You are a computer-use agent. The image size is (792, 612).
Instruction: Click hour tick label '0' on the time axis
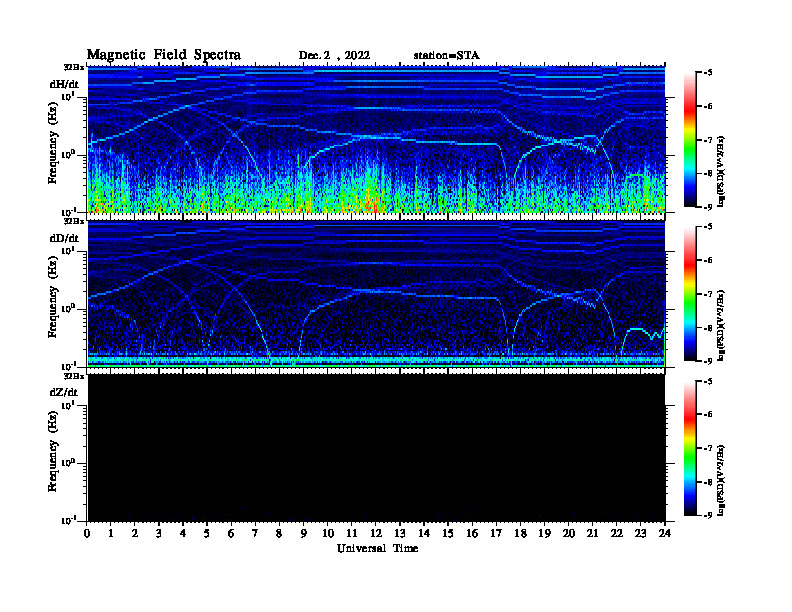(x=87, y=534)
